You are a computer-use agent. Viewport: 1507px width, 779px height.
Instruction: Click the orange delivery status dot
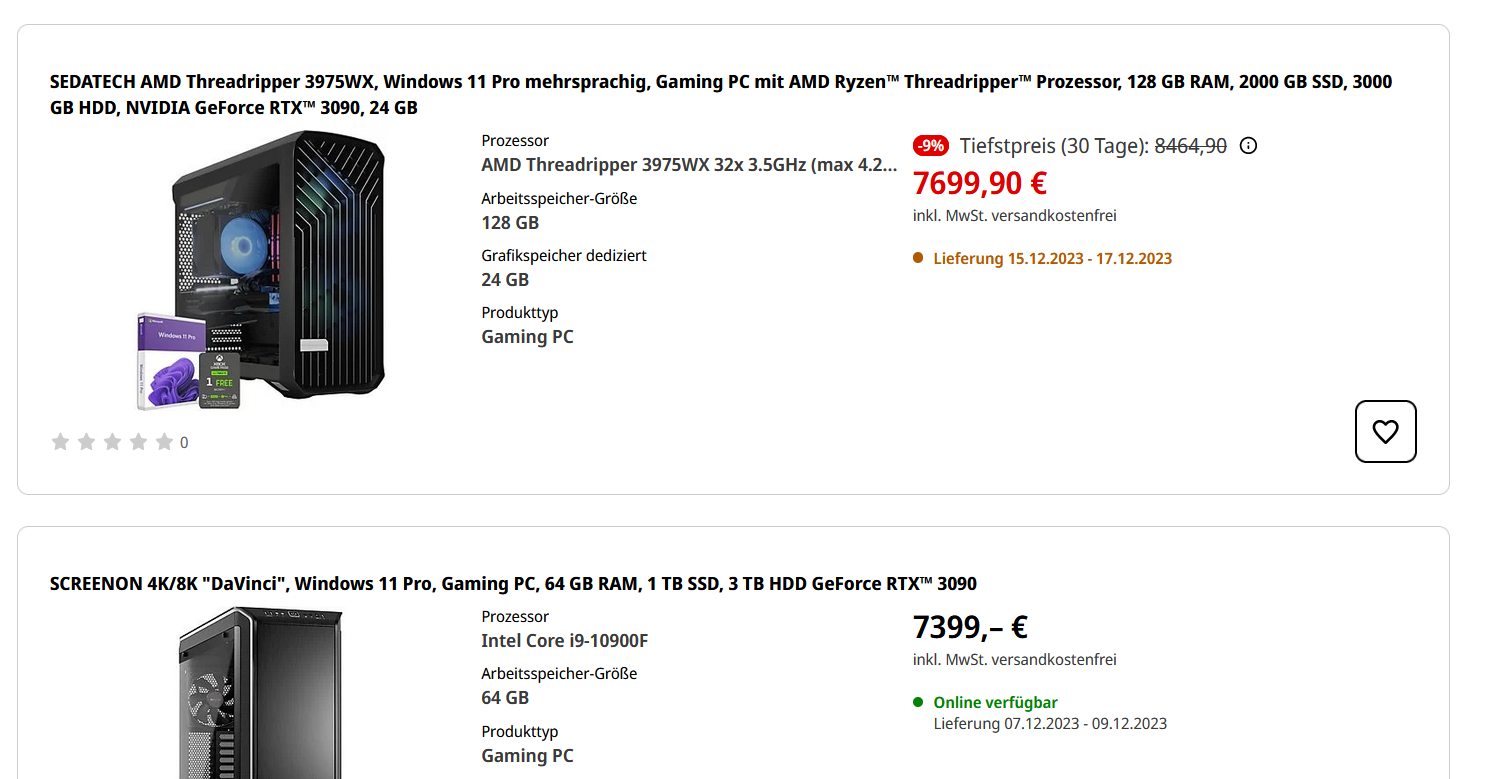pos(917,257)
